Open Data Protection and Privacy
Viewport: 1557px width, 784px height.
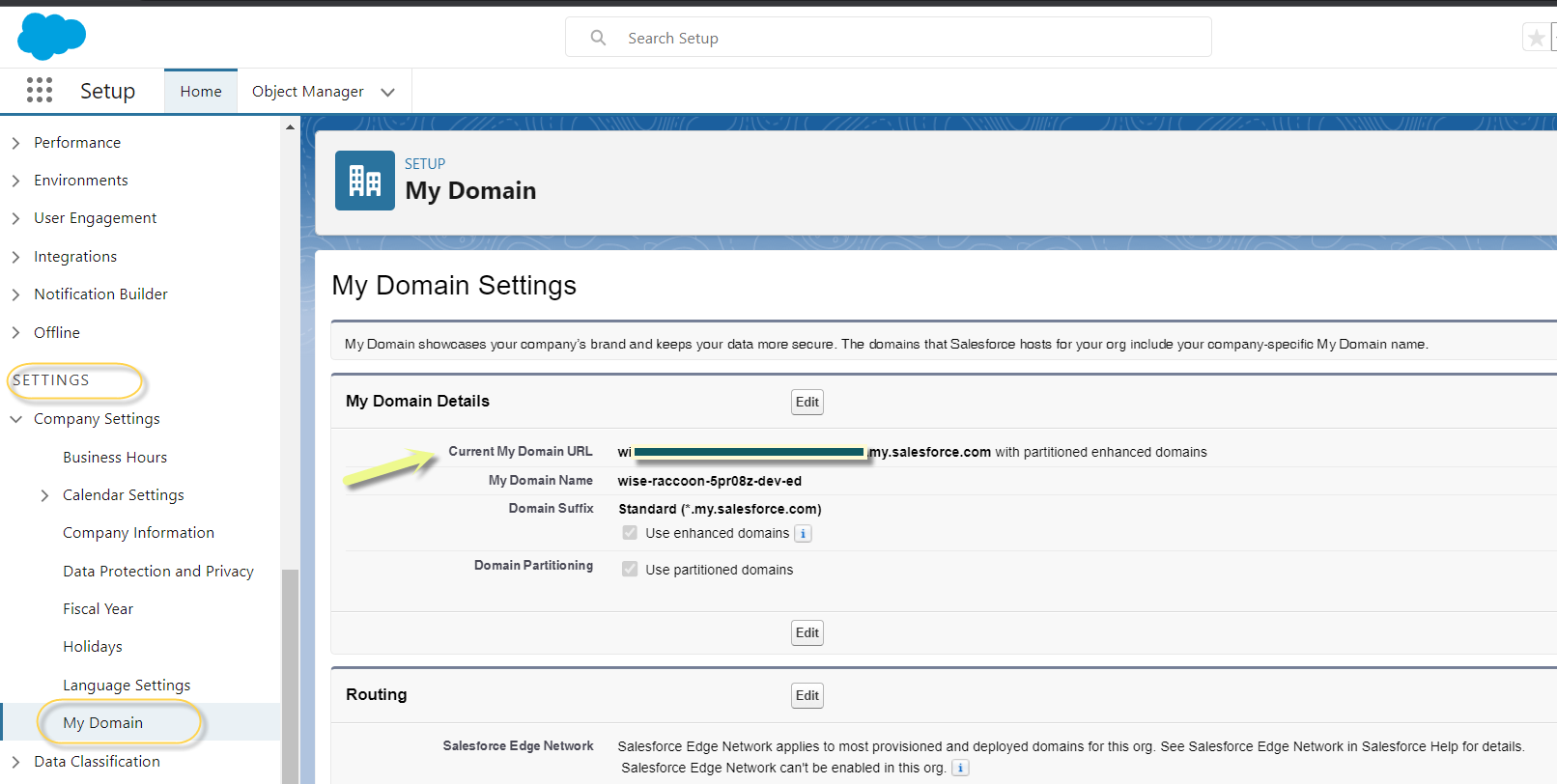click(x=158, y=572)
